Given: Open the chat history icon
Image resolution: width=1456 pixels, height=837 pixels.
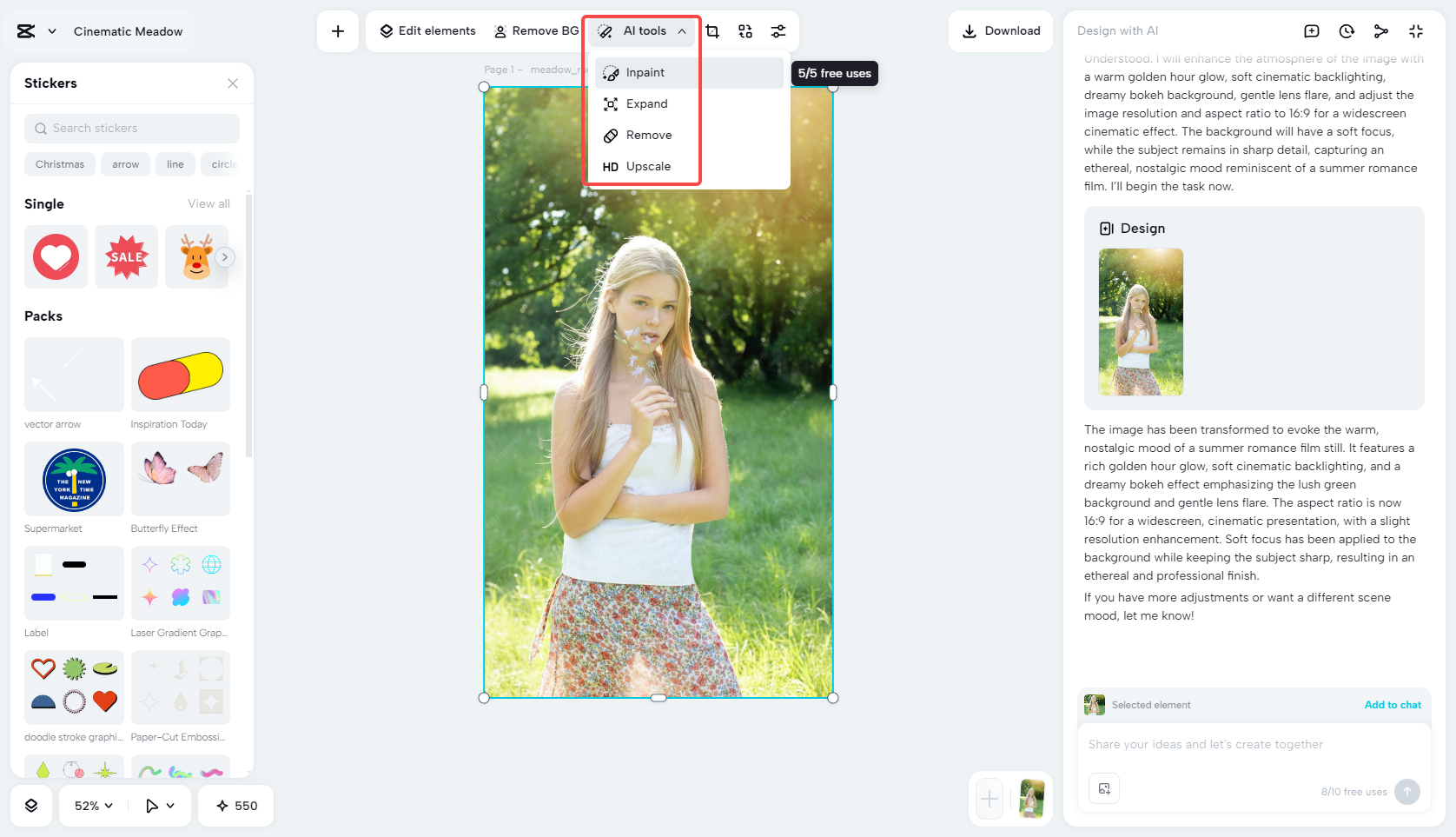Looking at the screenshot, I should [1346, 30].
